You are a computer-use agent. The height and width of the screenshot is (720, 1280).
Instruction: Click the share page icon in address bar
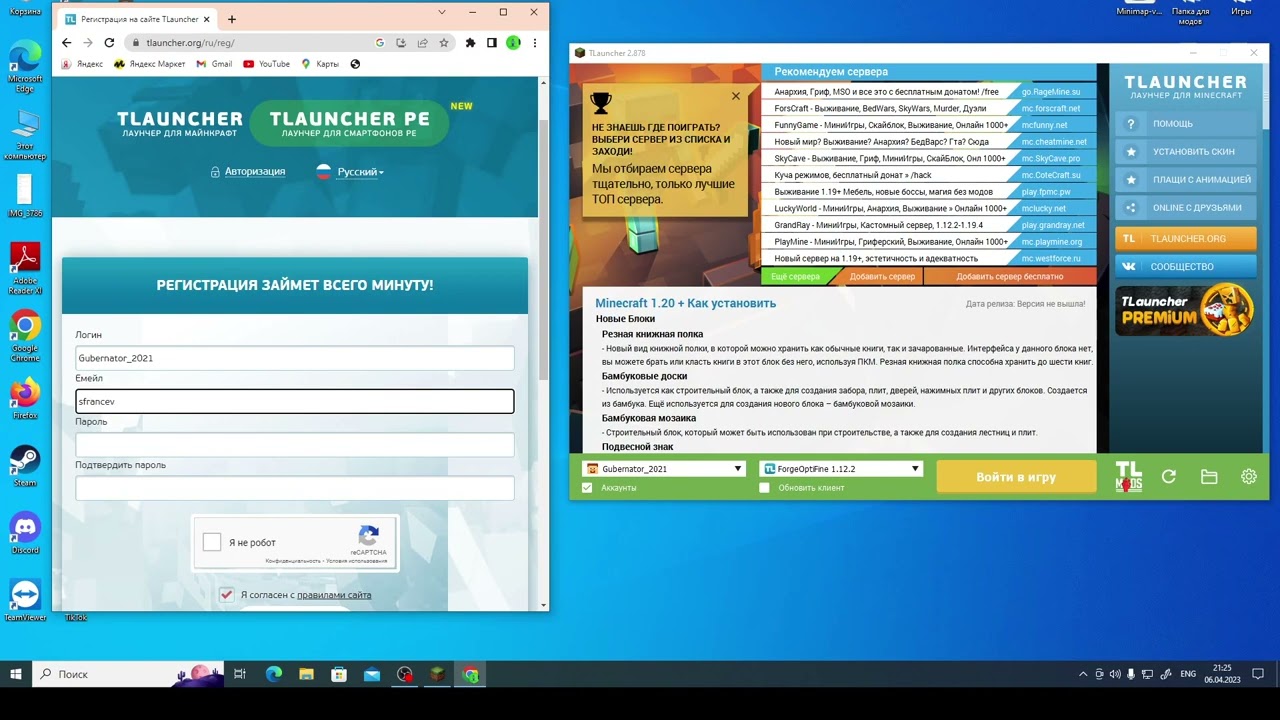point(423,43)
